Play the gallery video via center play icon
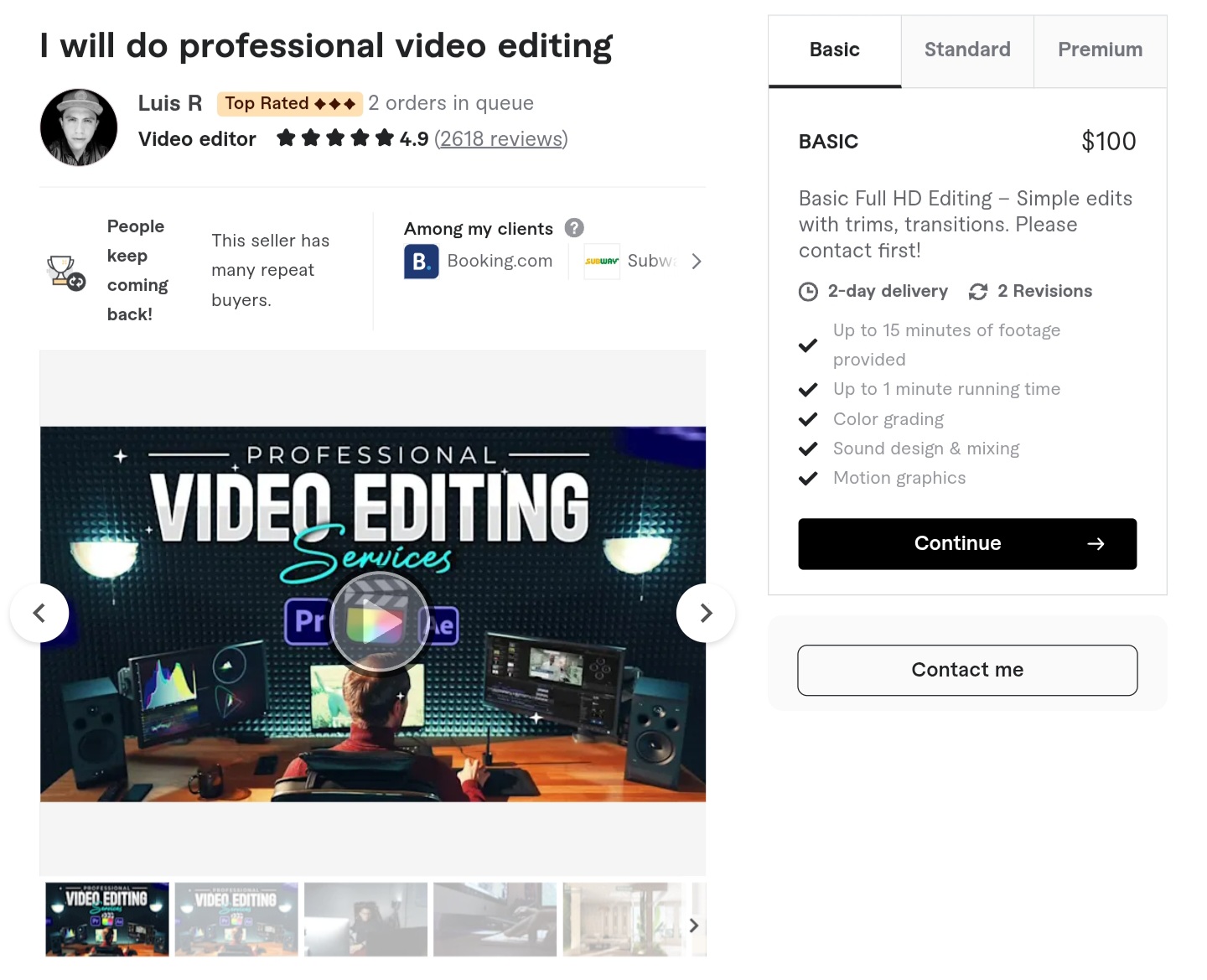 pyautogui.click(x=380, y=622)
